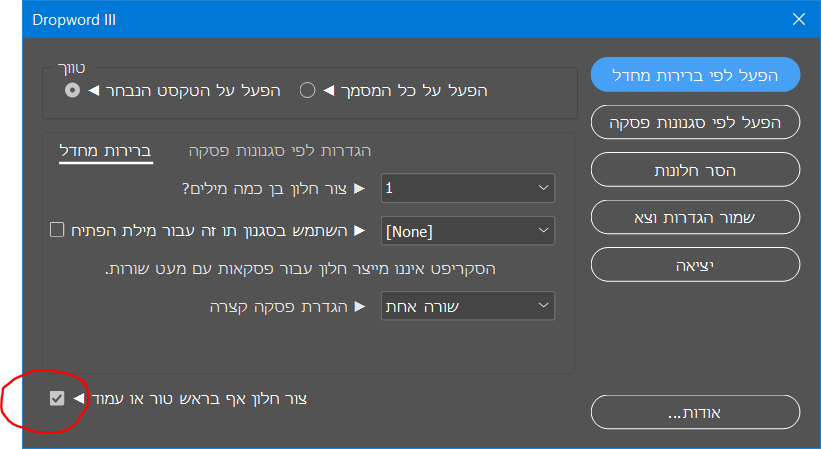
Task: Click the הגדרת פסקה קצרה label text
Action: [269, 305]
